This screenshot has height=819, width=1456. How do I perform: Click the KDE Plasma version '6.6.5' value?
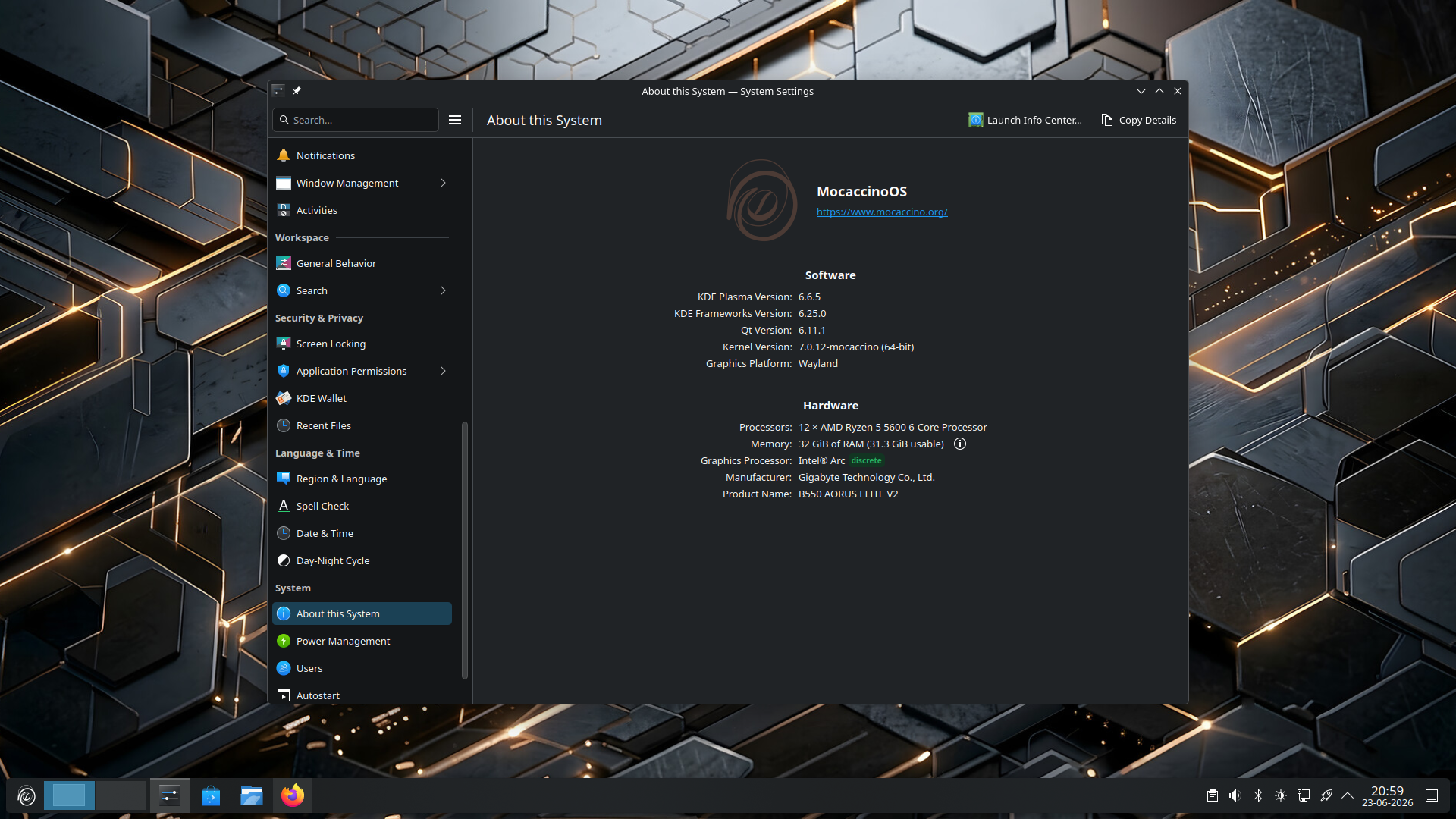[x=809, y=297]
